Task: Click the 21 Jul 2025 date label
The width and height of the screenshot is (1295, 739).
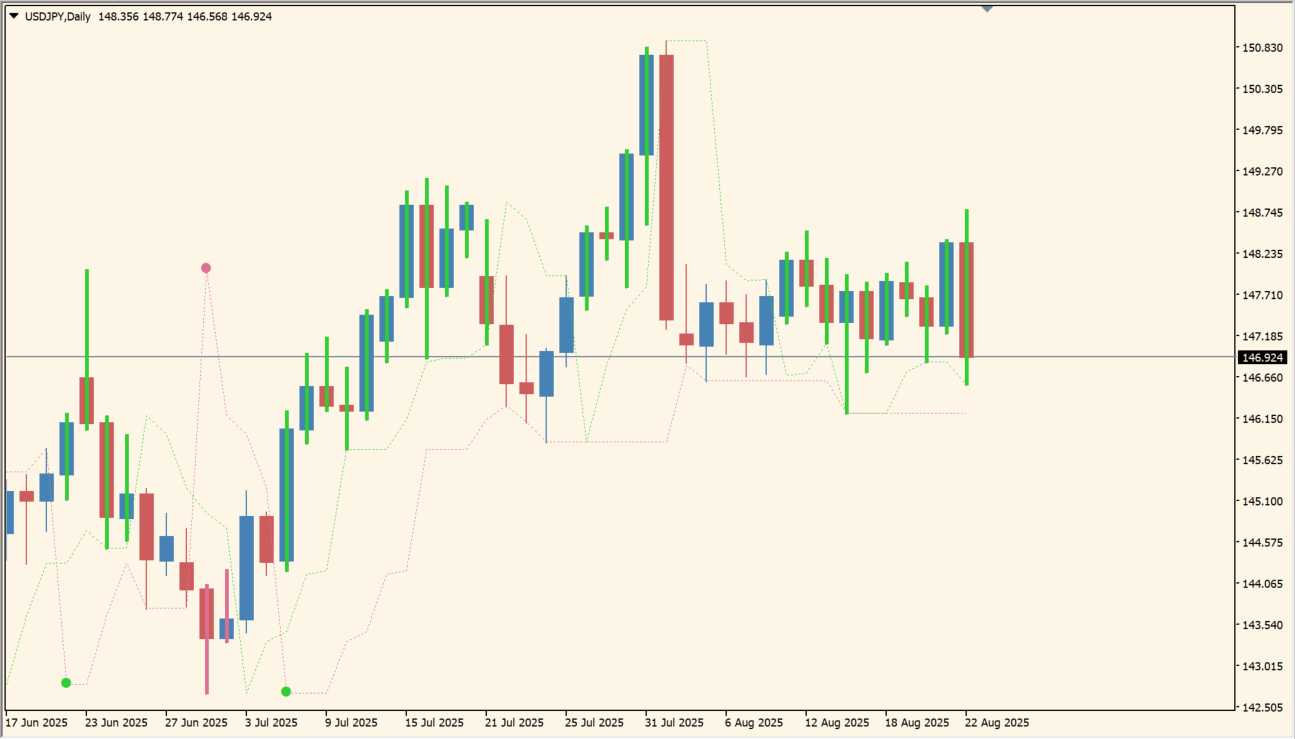Action: (x=514, y=723)
